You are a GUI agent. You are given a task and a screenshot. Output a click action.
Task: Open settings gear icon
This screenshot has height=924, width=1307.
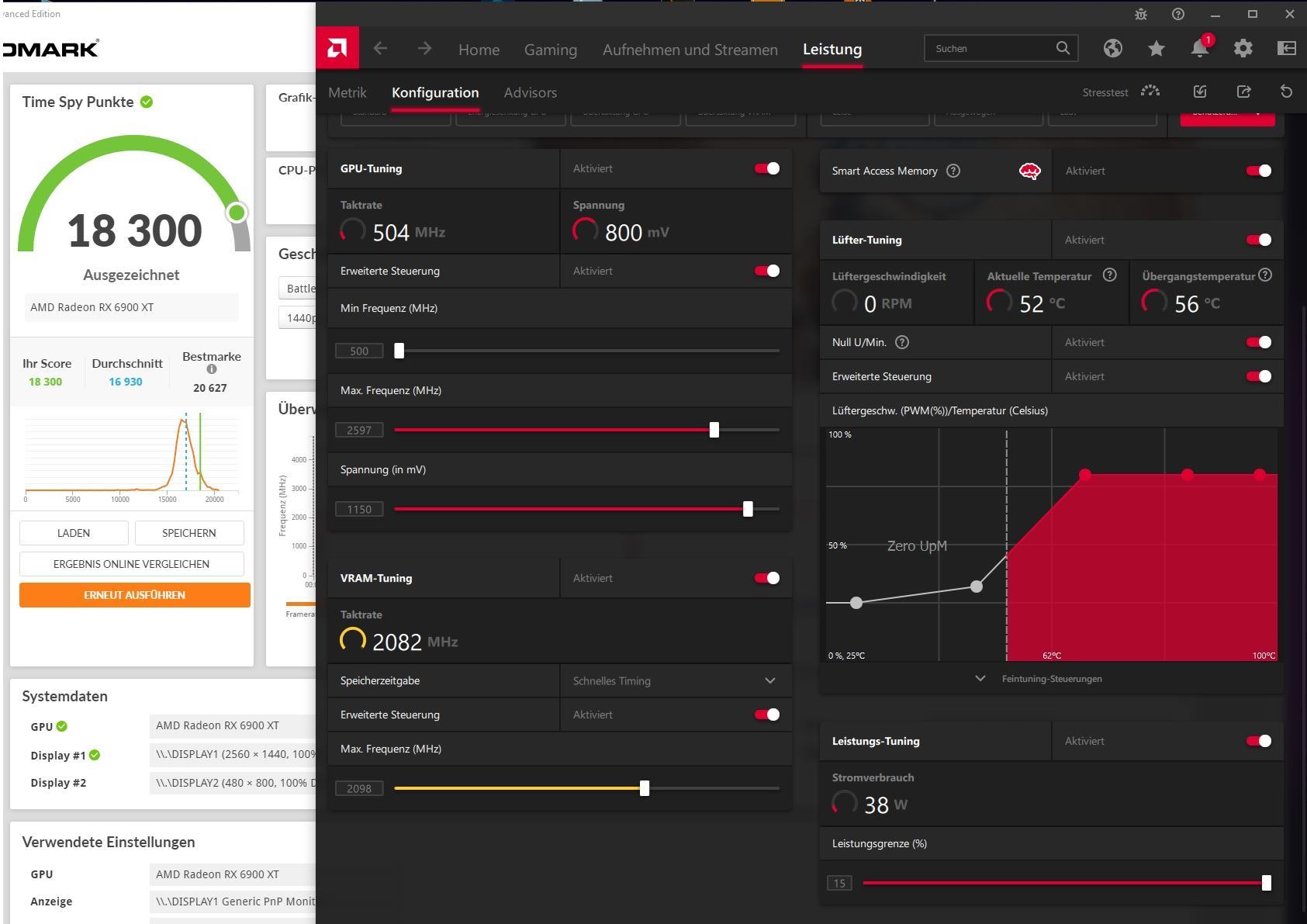[1243, 48]
